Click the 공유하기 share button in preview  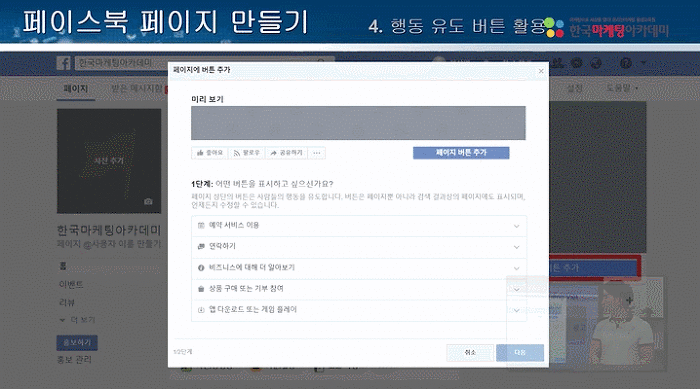[286, 153]
